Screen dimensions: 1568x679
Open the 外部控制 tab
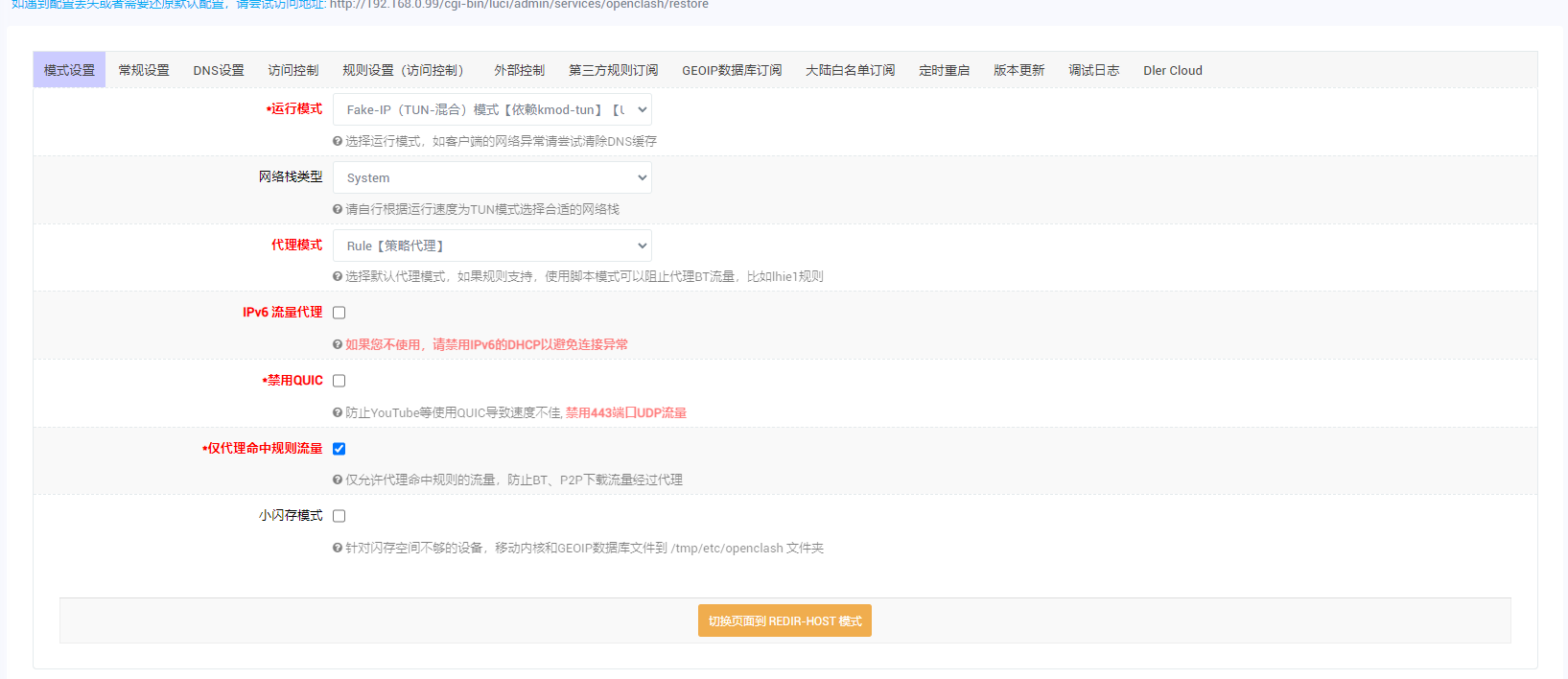point(520,70)
